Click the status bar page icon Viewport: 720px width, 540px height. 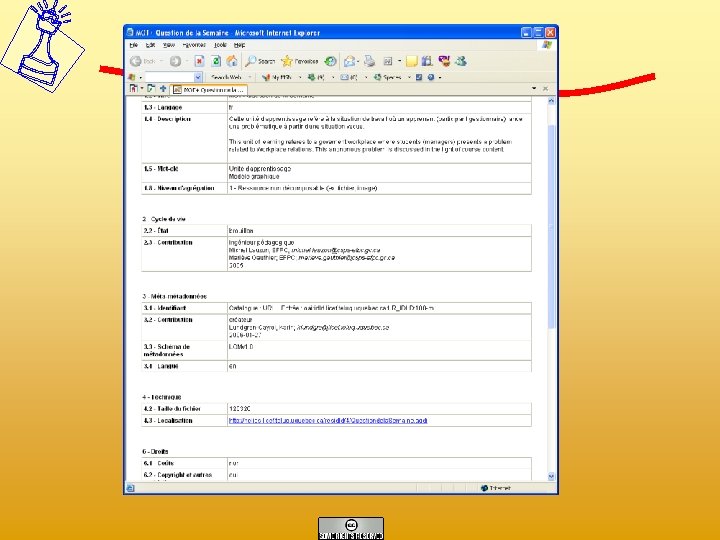[x=130, y=488]
